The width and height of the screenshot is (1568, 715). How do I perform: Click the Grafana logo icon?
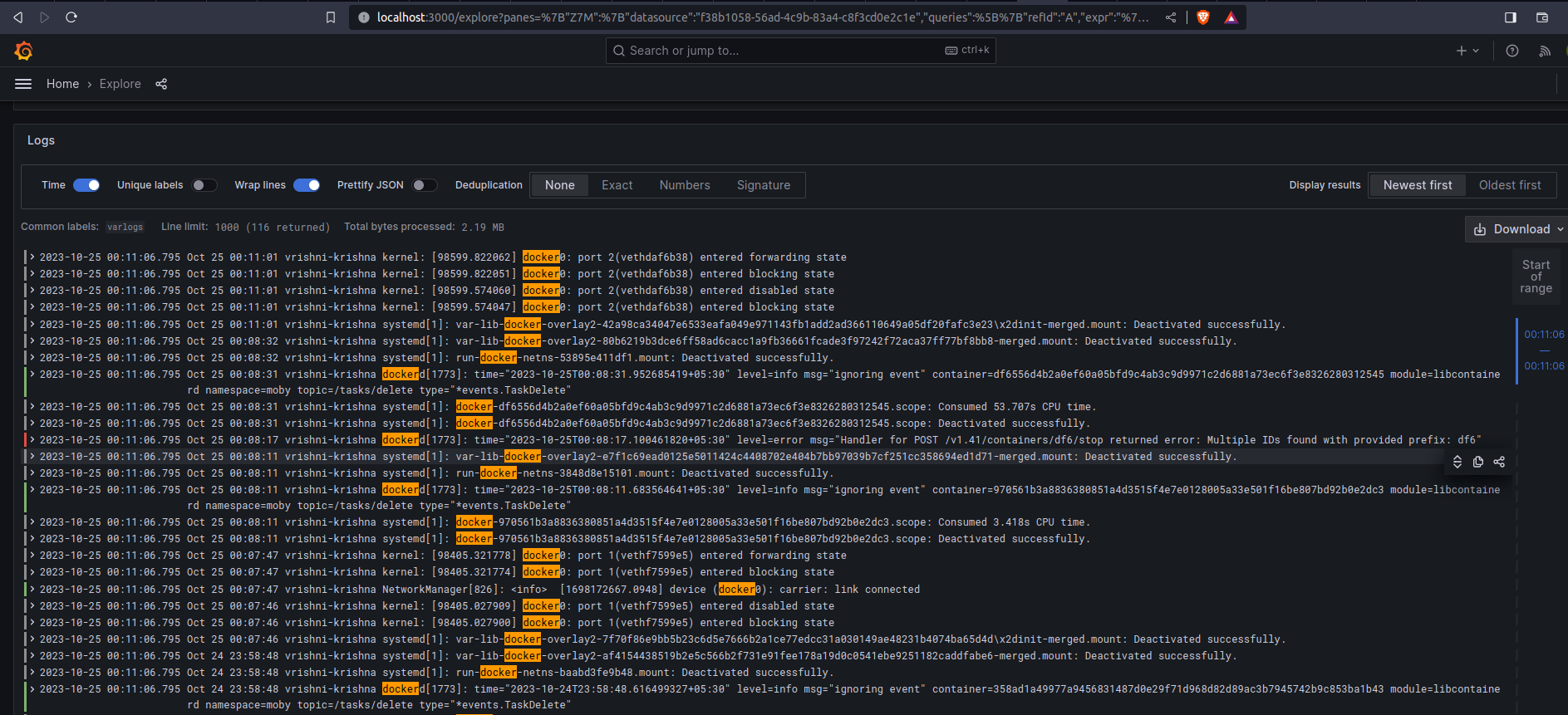(x=23, y=51)
